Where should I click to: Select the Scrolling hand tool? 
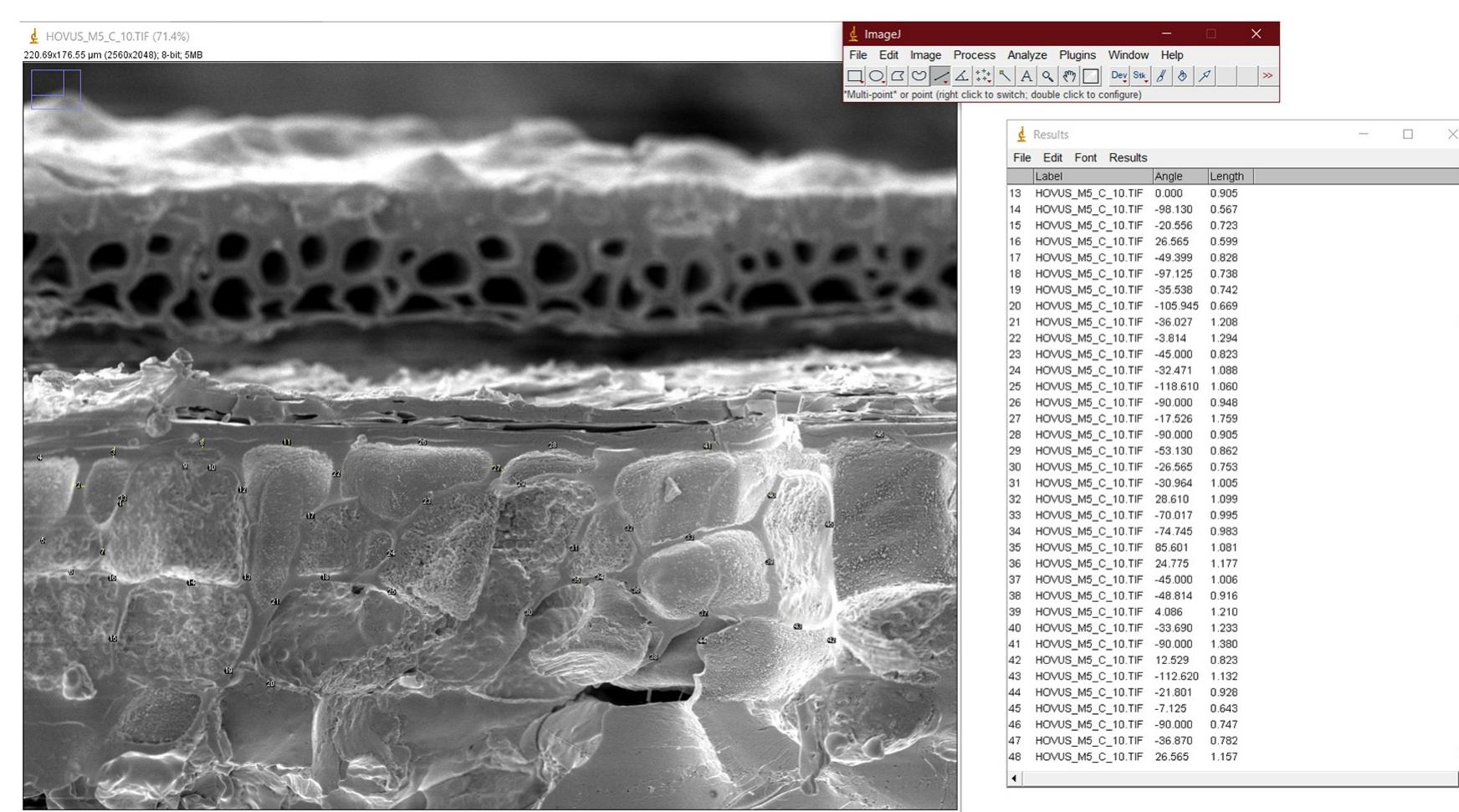coord(1069,76)
